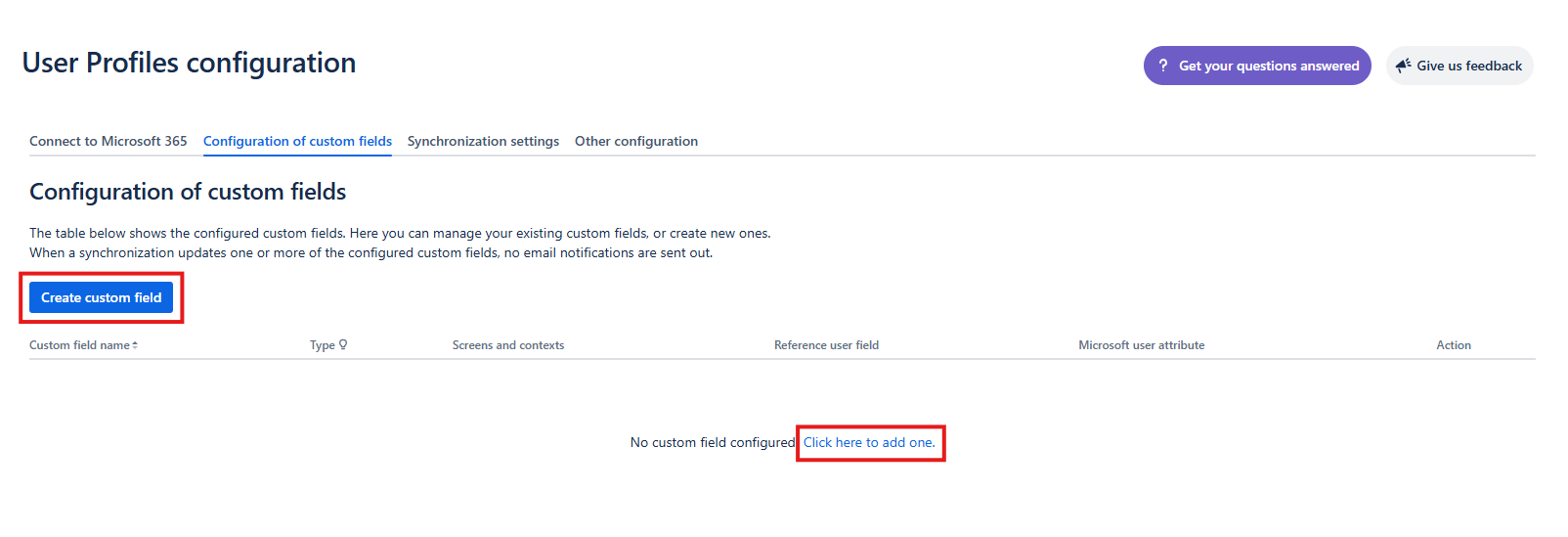Click the User Profiles configuration page title
Viewport: 1568px width, 537px height.
point(189,63)
